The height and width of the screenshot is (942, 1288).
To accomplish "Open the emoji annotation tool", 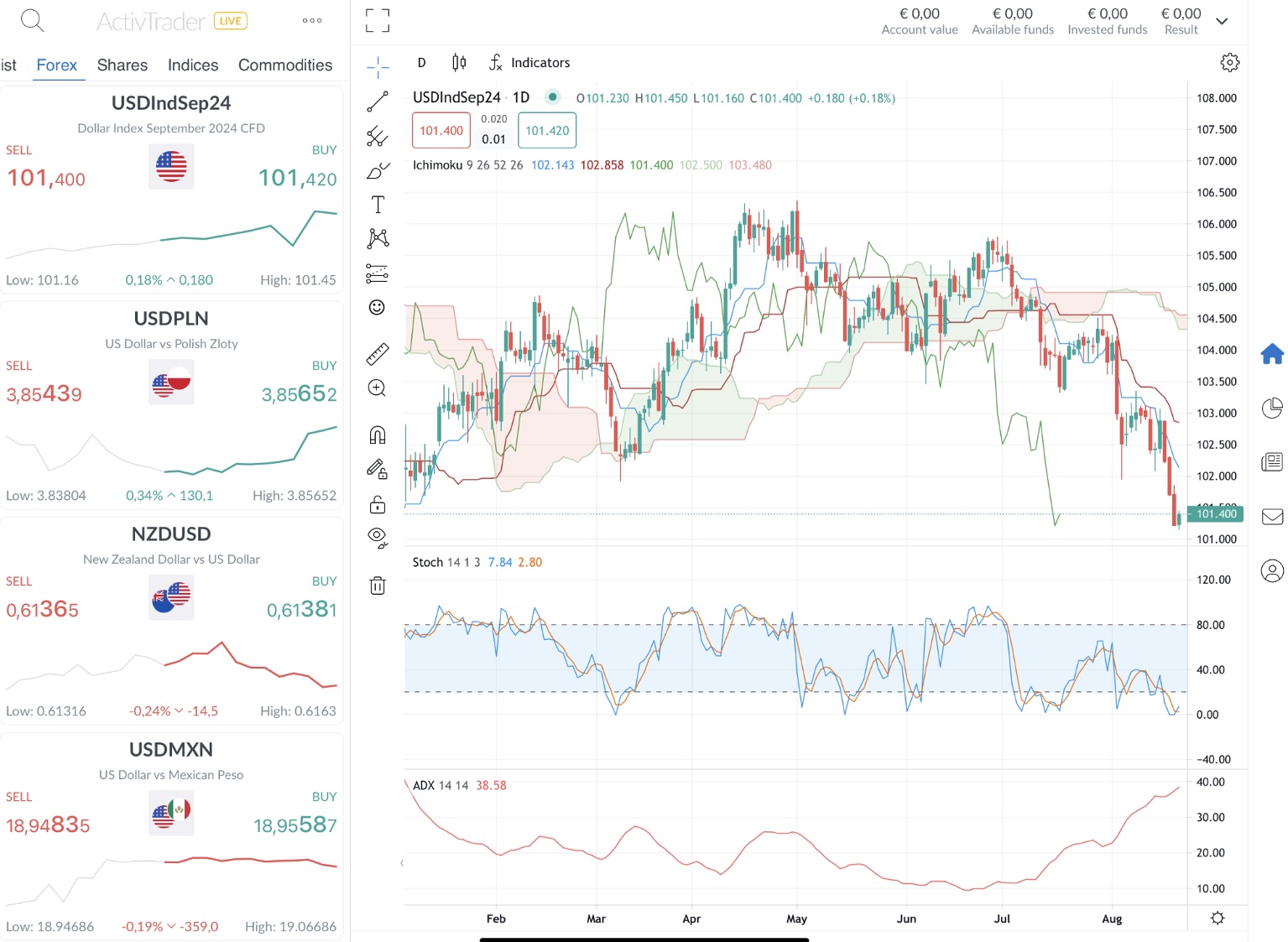I will [x=377, y=308].
